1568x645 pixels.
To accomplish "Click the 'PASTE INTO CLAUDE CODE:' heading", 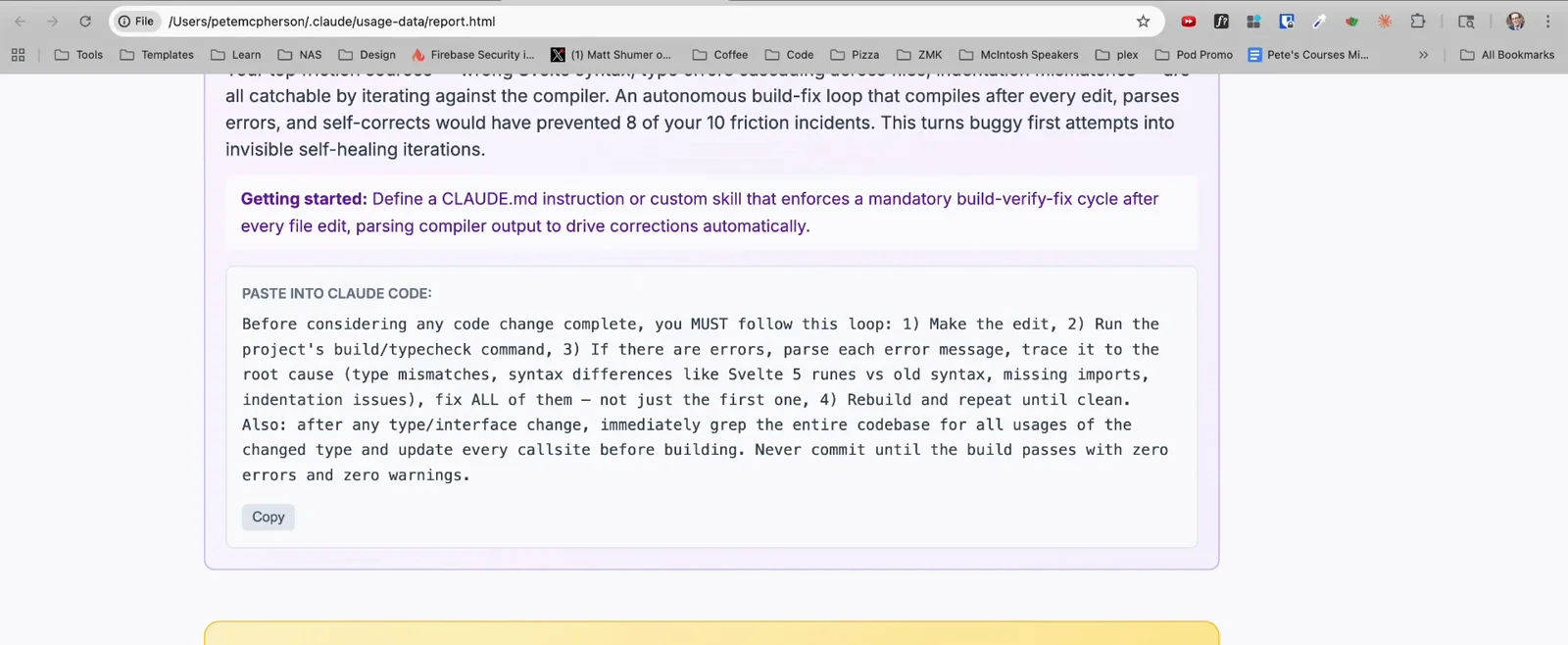I will click(336, 293).
